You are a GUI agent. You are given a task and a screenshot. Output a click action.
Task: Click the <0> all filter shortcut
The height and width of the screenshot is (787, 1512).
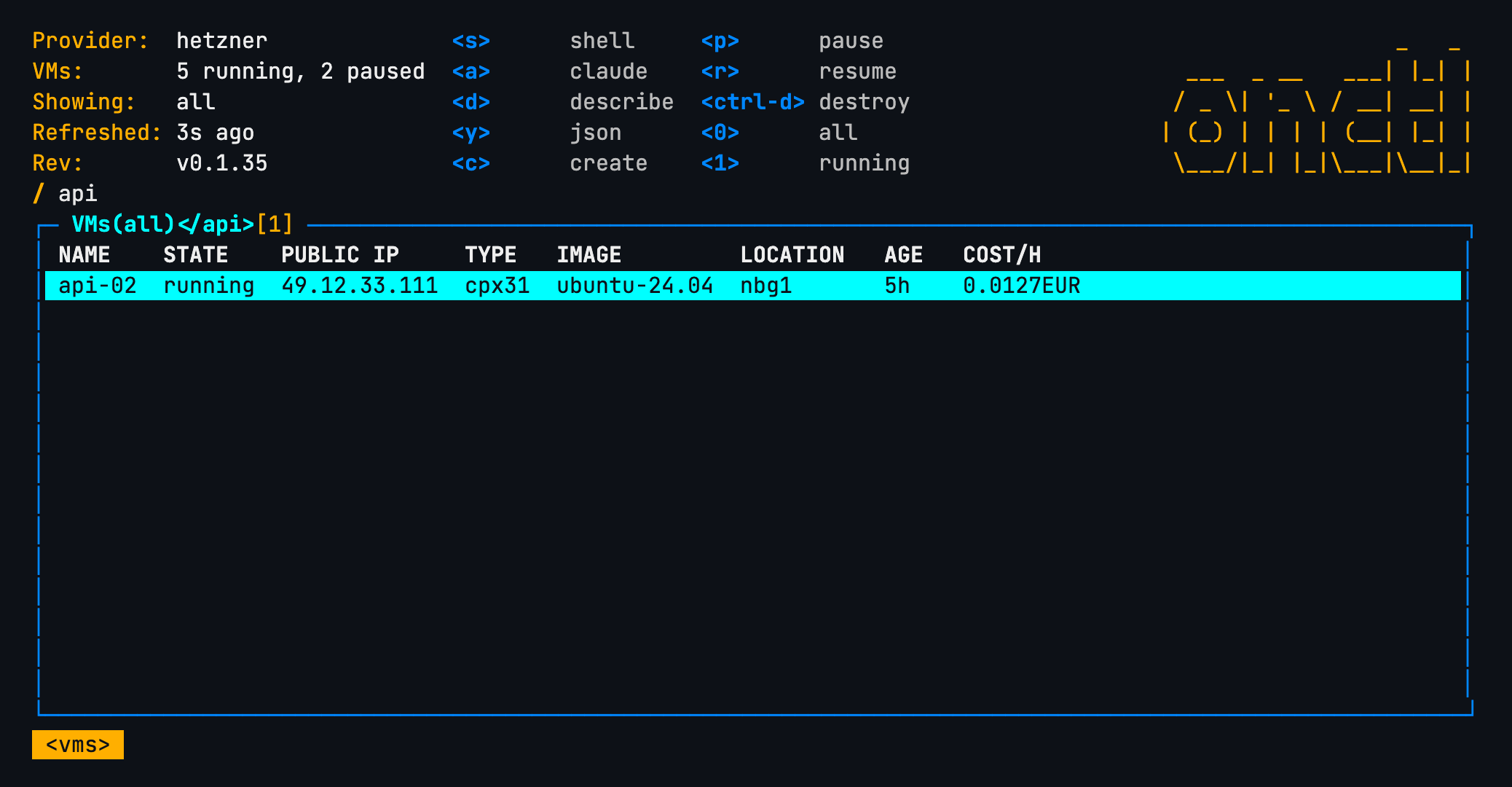pyautogui.click(x=779, y=133)
